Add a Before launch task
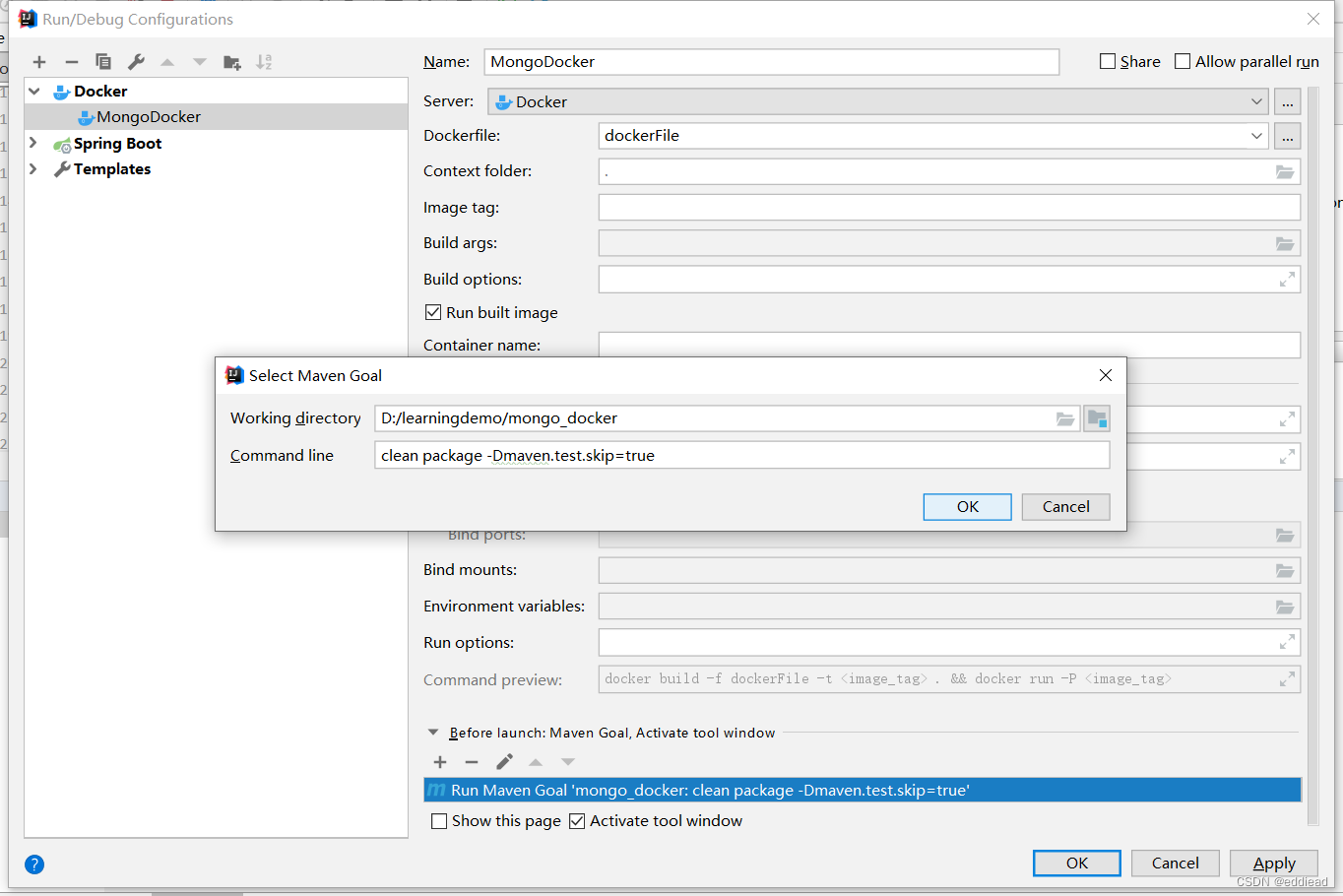This screenshot has height=896, width=1343. tap(440, 762)
